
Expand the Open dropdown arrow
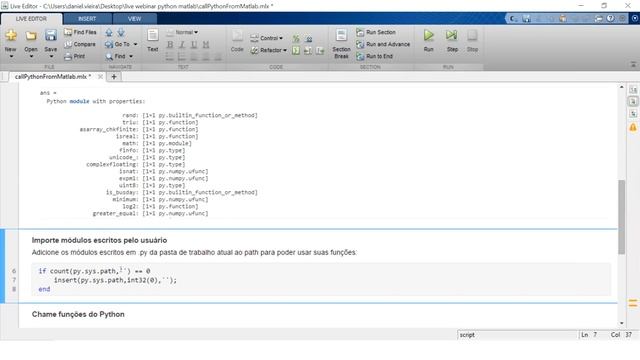(x=31, y=56)
